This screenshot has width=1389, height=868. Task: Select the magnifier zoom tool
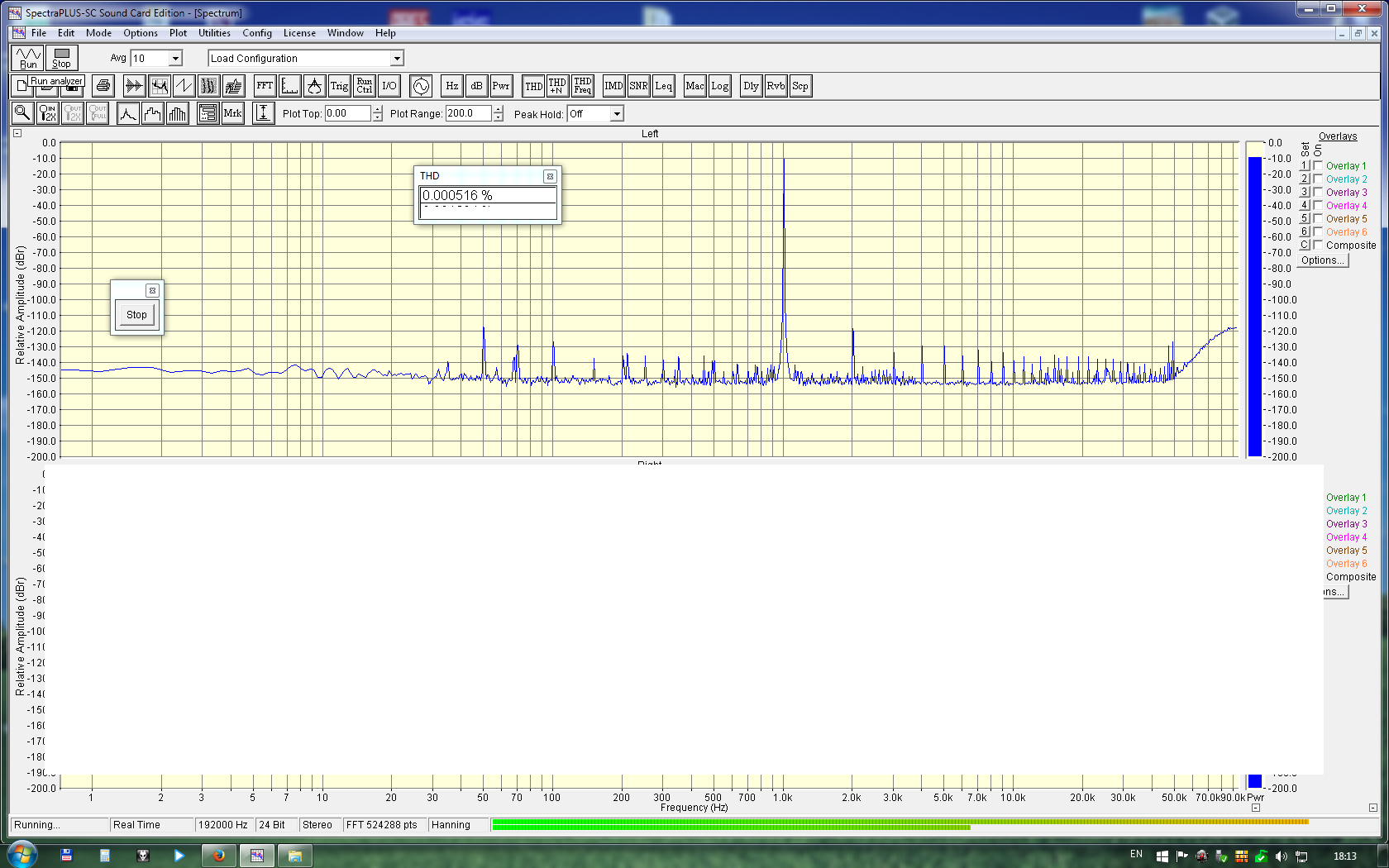[22, 113]
